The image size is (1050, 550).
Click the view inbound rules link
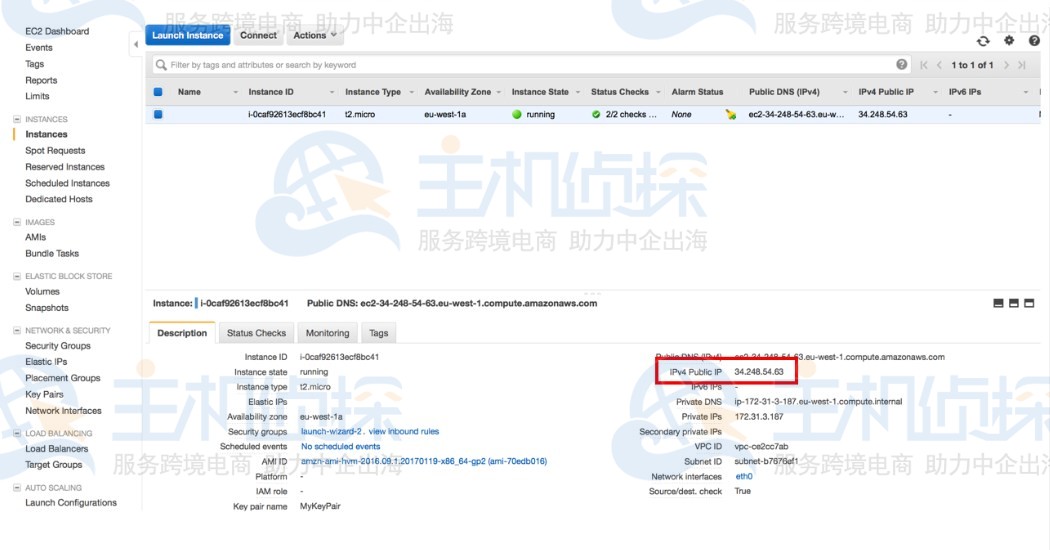point(404,431)
